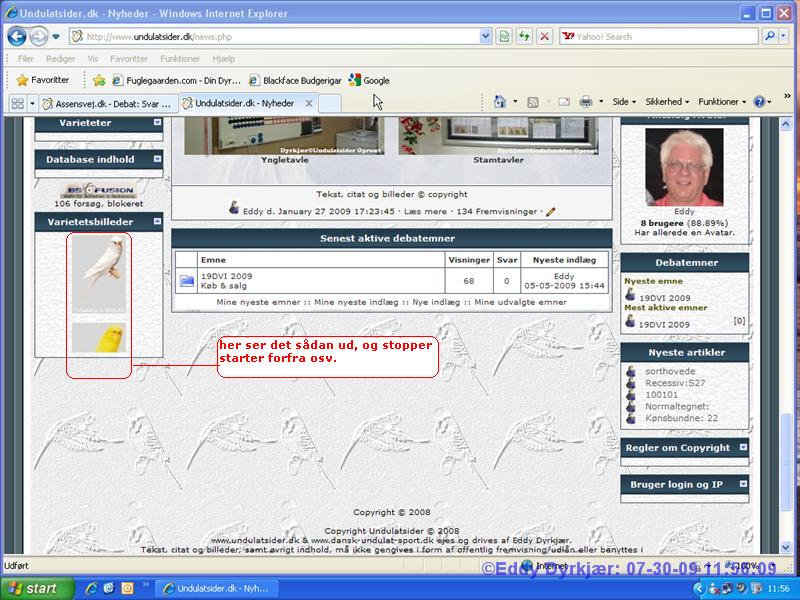Click the Read Mail envelope icon

[564, 102]
